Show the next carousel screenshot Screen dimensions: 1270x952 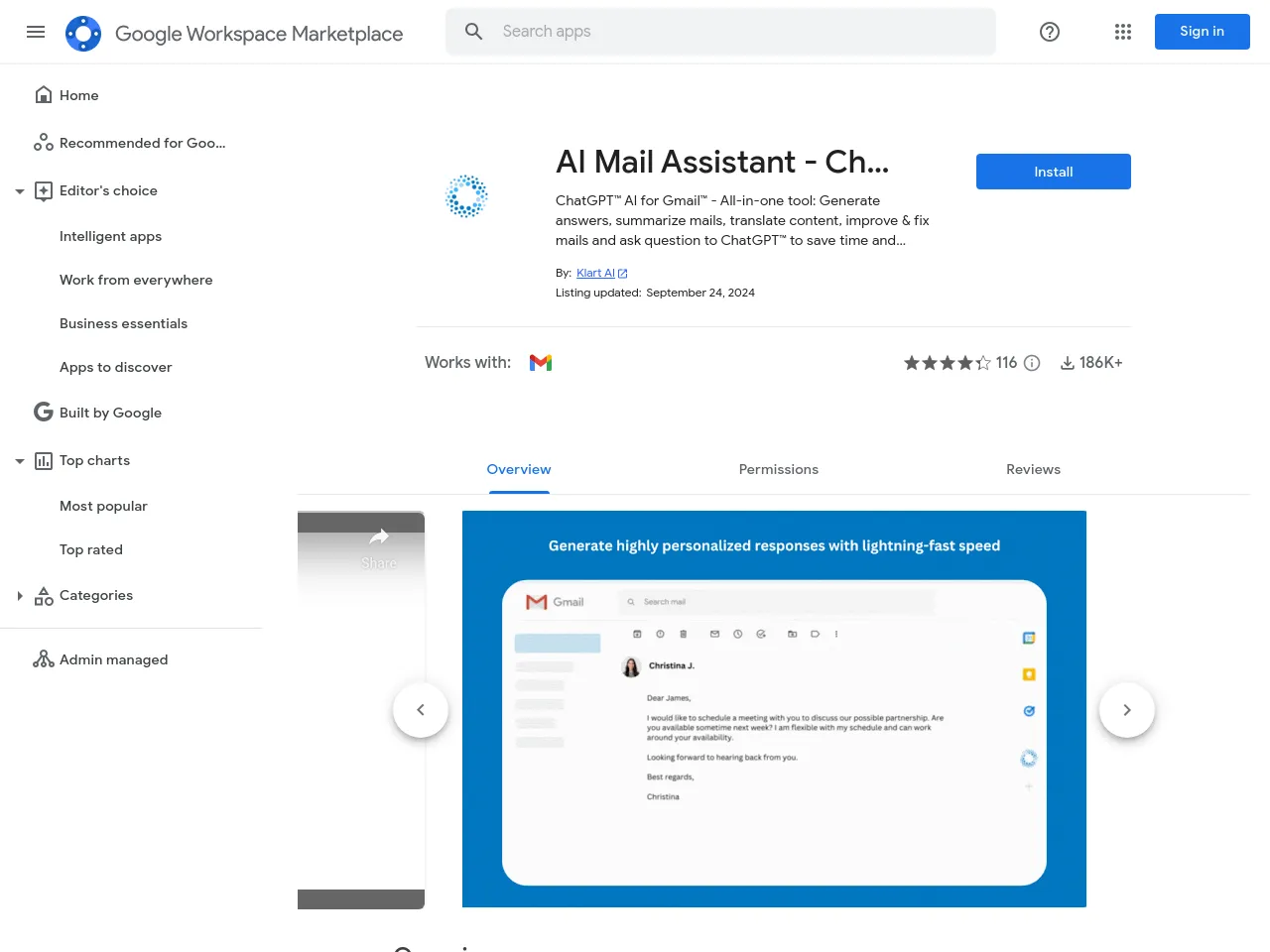tap(1126, 710)
